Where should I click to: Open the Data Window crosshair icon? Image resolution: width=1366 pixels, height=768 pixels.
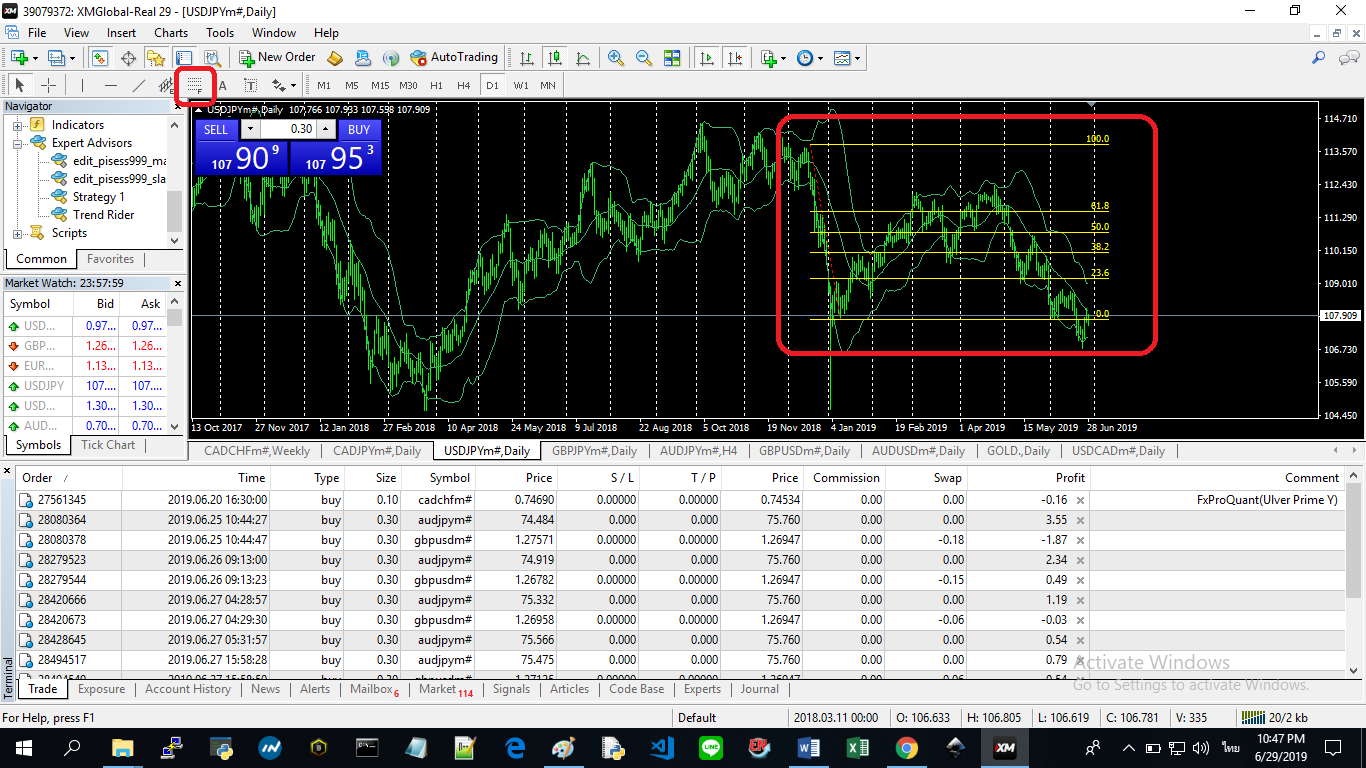(129, 58)
